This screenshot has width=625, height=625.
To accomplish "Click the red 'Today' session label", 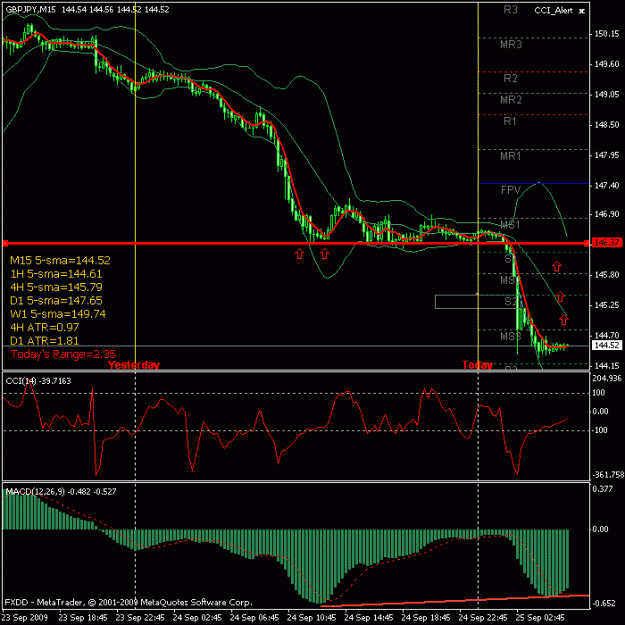I will coord(477,365).
